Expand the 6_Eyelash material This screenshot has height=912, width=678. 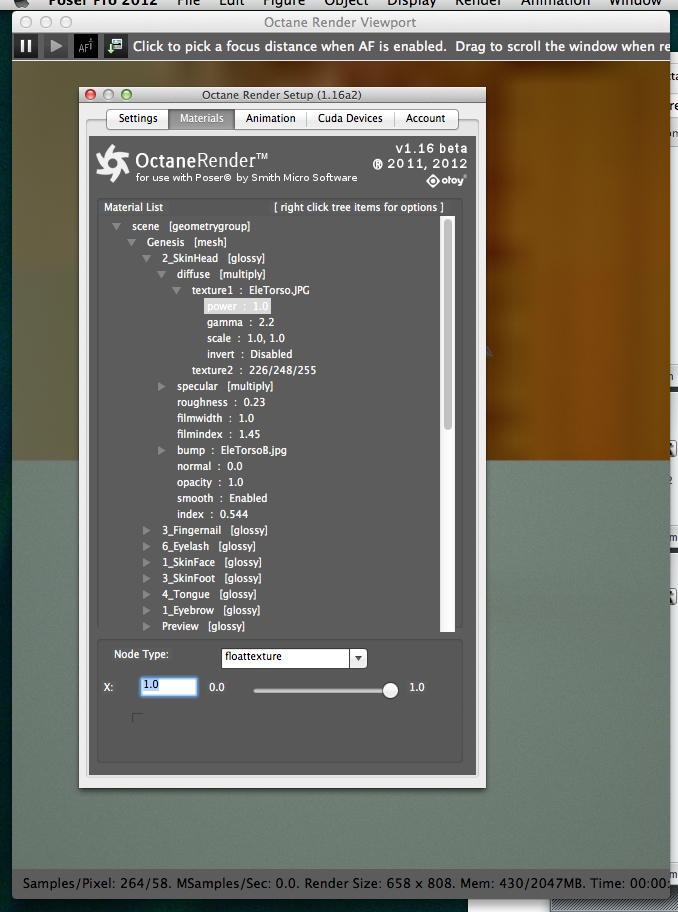tap(147, 546)
